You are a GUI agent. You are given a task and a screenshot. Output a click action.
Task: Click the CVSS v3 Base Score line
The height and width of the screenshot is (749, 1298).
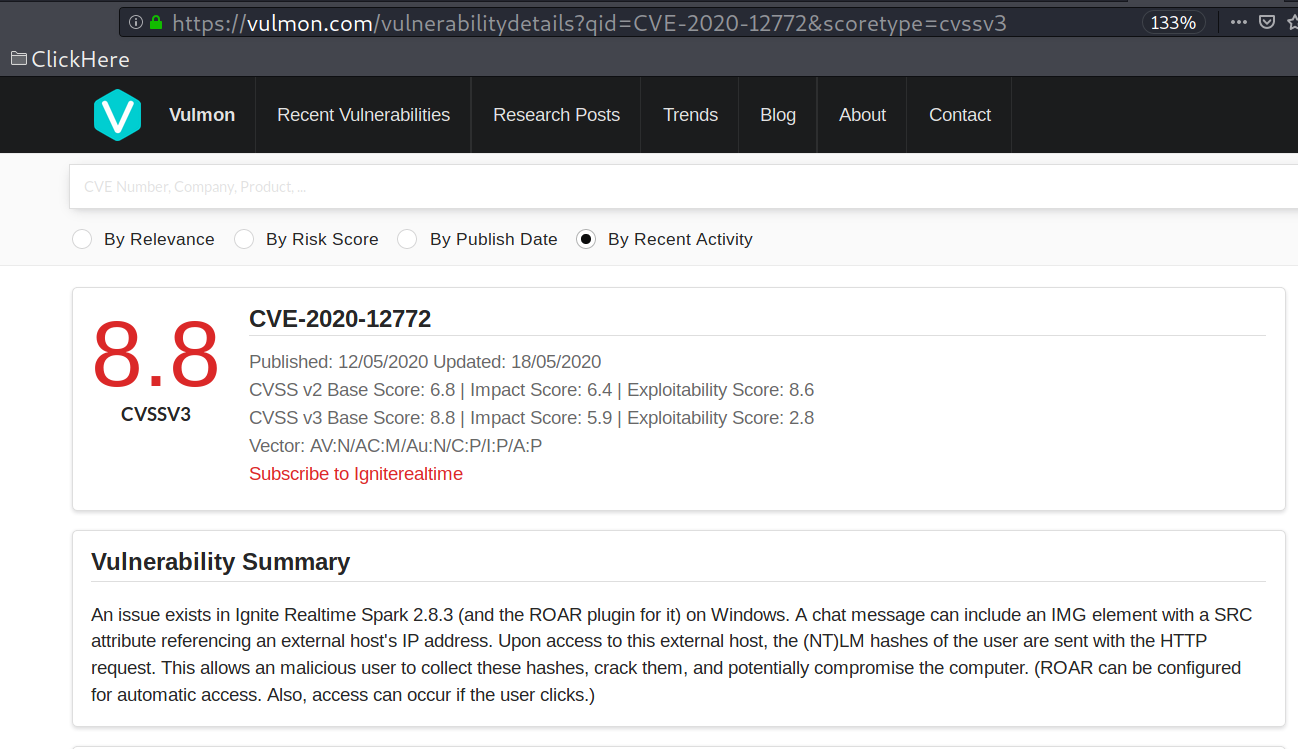531,418
